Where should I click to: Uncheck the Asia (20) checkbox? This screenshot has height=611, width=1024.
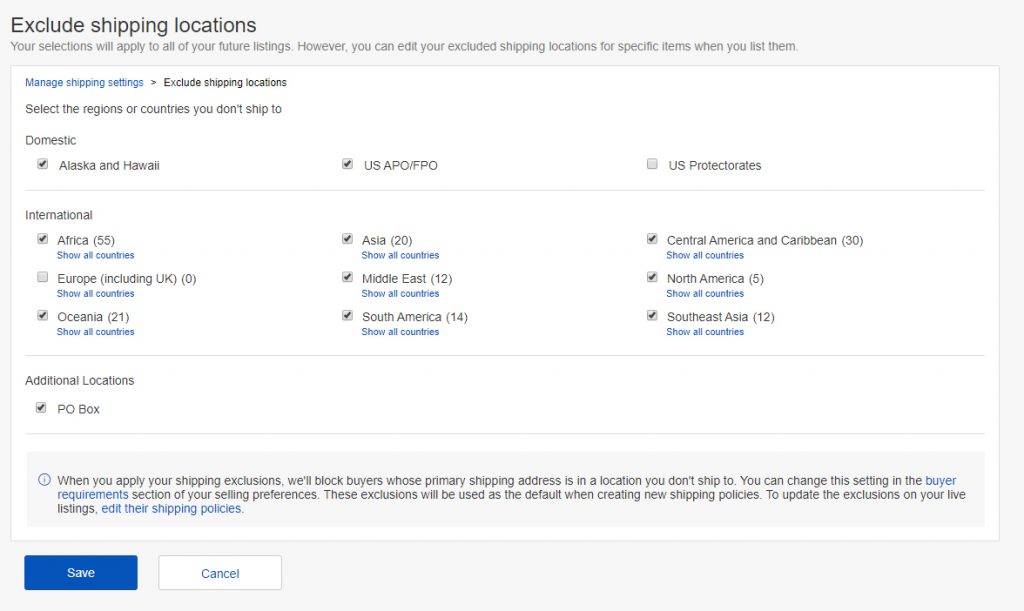(347, 239)
